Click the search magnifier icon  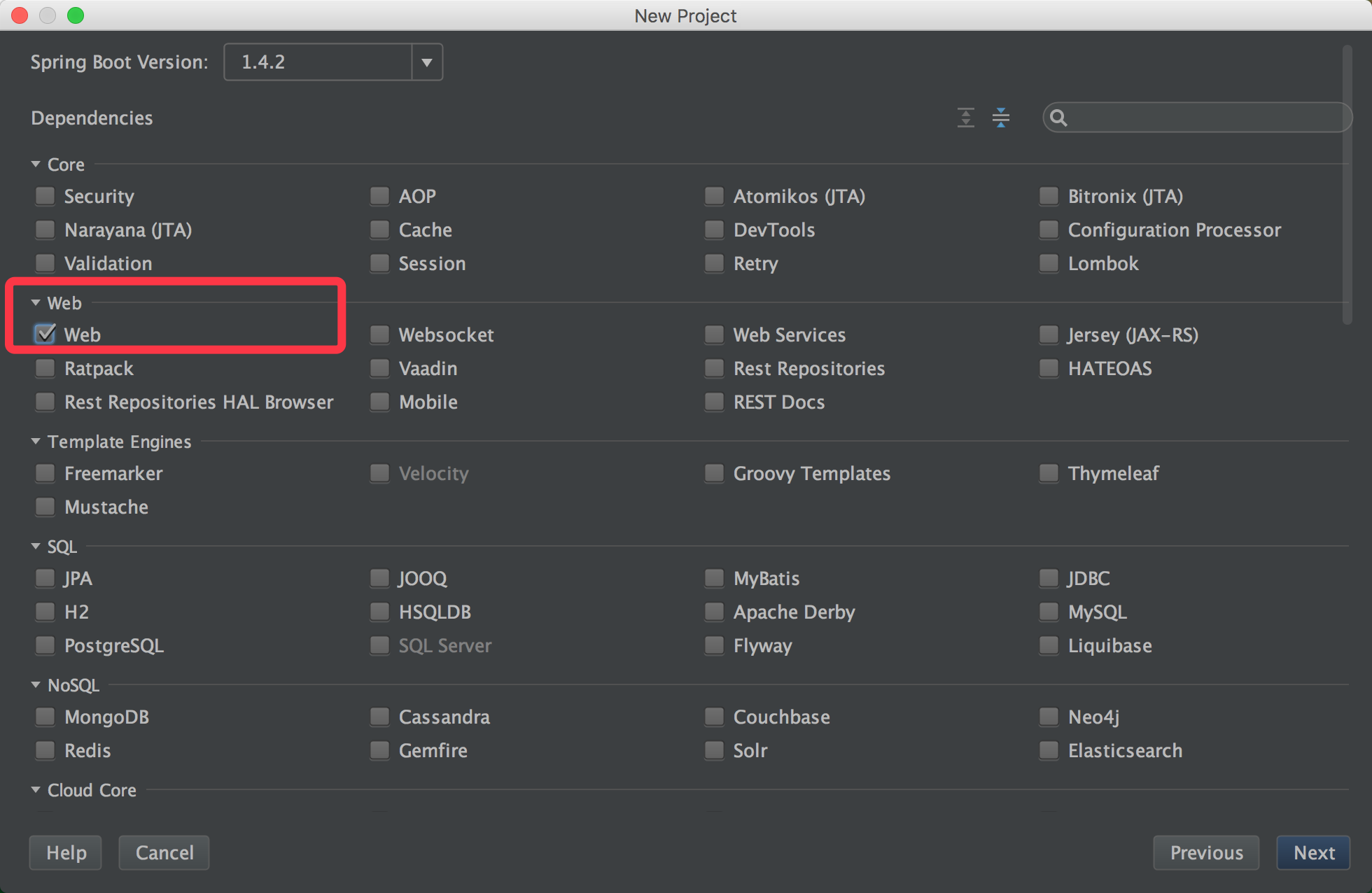click(1058, 118)
